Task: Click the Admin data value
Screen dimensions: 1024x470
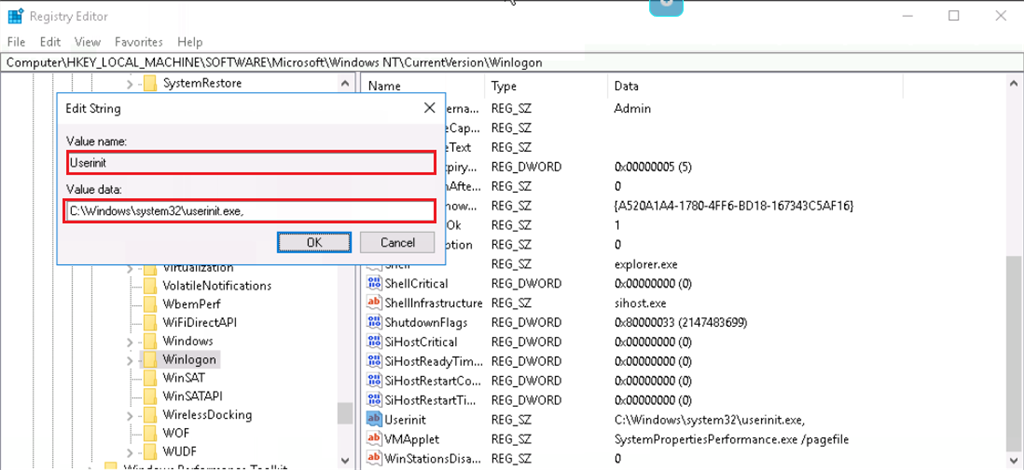Action: point(632,108)
